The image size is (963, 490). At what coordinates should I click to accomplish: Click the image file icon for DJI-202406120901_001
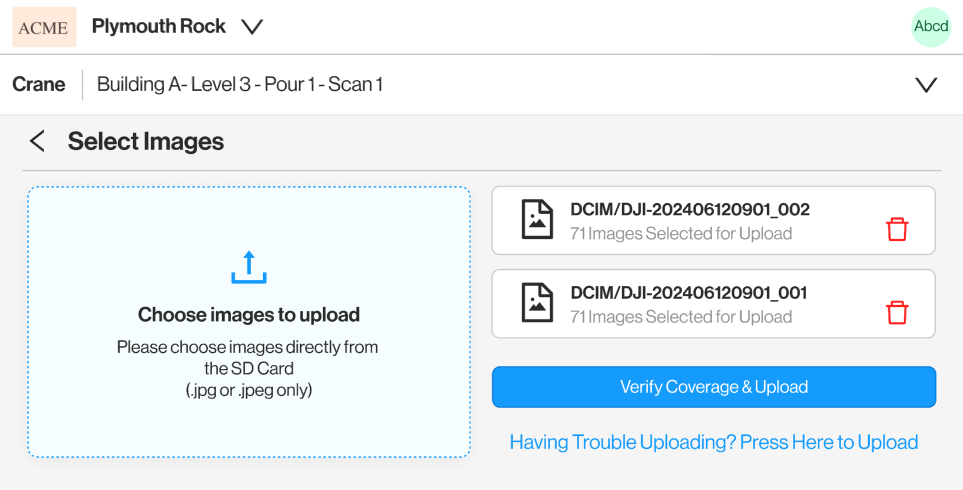point(537,303)
